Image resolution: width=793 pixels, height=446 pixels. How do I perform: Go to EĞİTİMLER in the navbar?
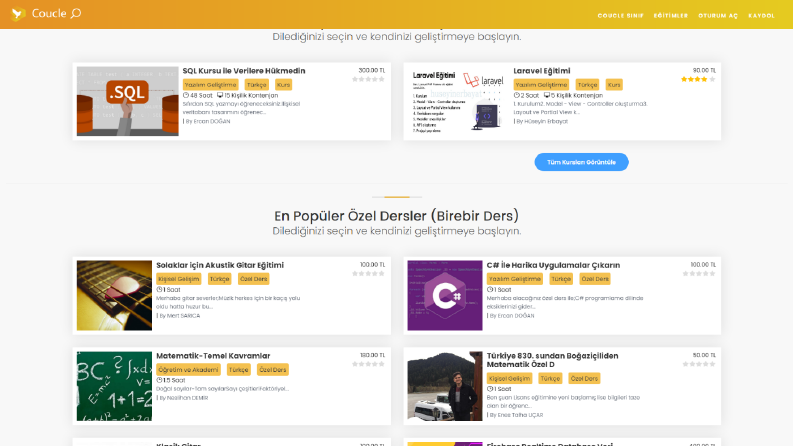click(x=671, y=16)
